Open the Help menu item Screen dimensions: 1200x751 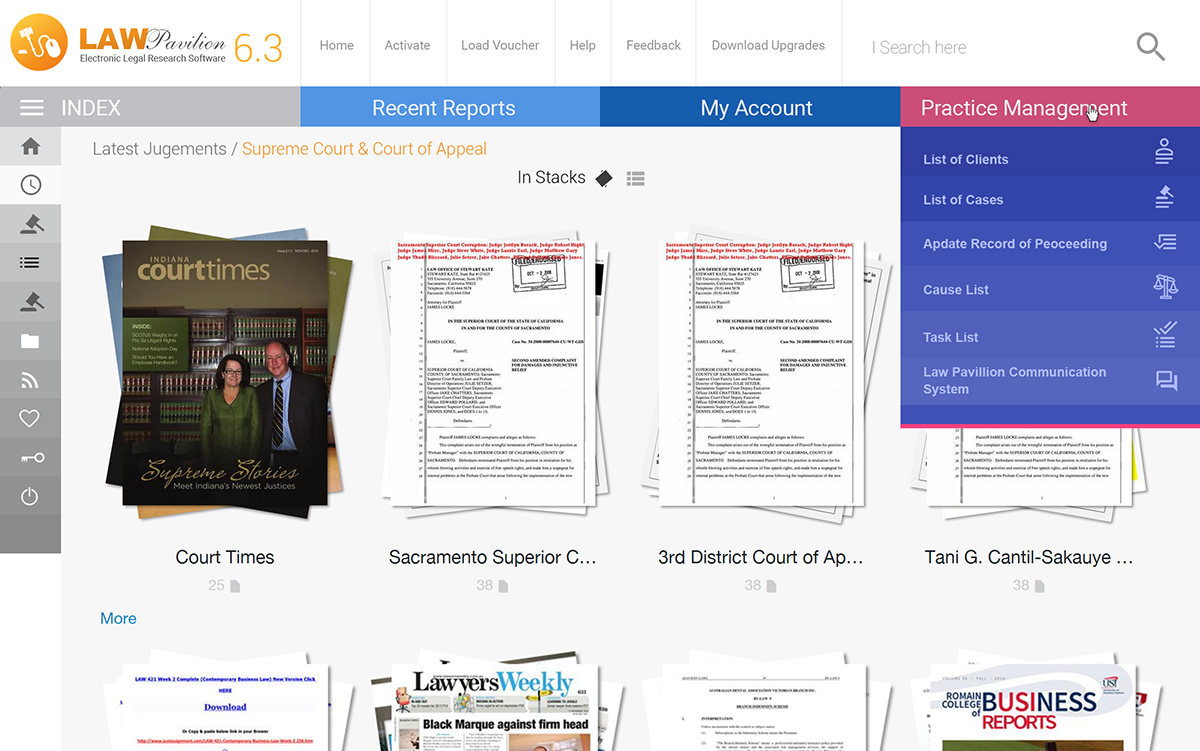coord(583,45)
